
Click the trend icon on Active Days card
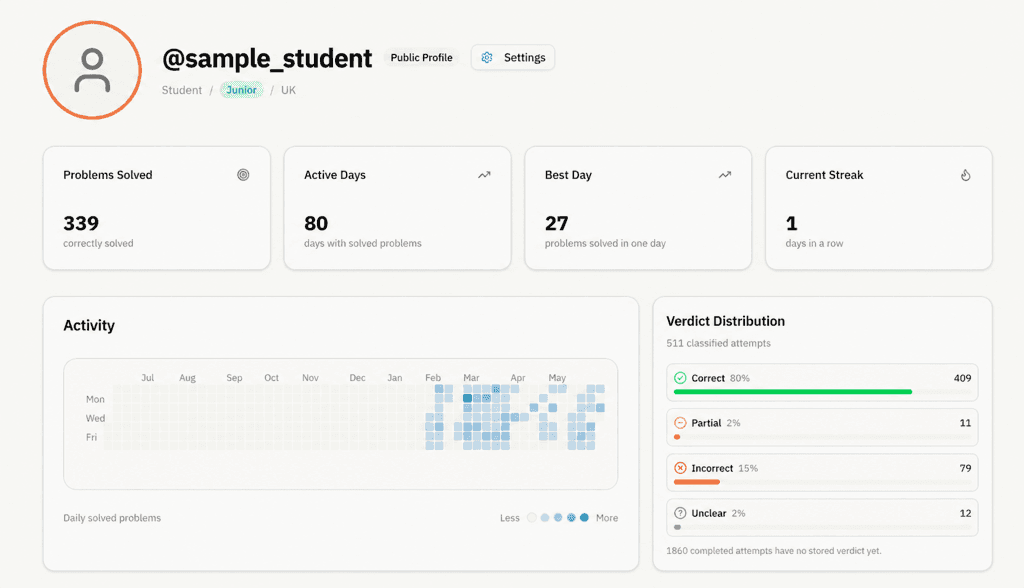point(484,174)
